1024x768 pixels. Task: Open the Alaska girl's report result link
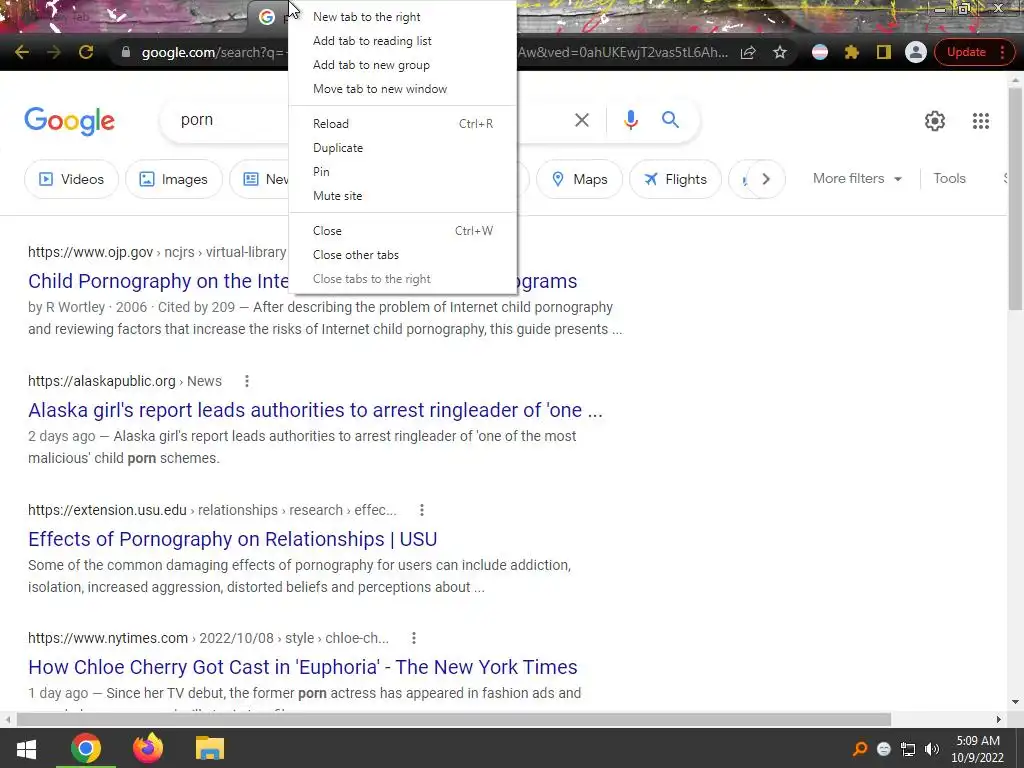click(315, 410)
